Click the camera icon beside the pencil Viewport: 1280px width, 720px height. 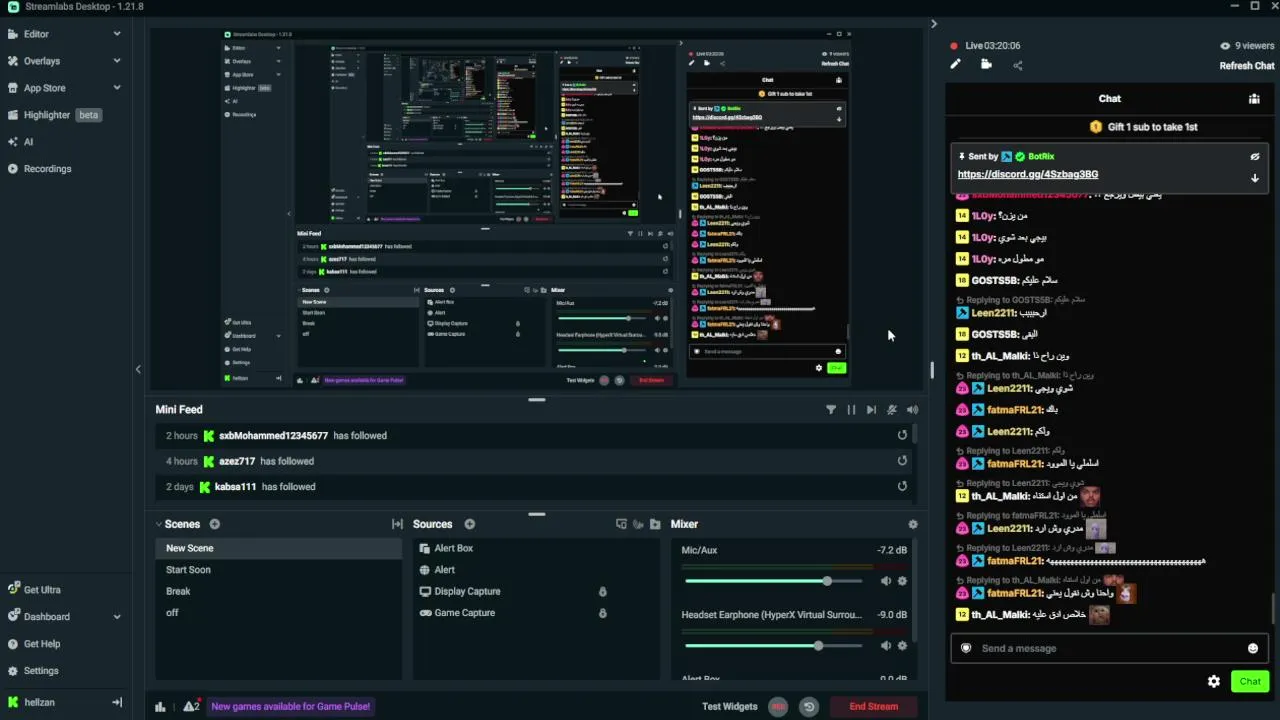click(986, 65)
